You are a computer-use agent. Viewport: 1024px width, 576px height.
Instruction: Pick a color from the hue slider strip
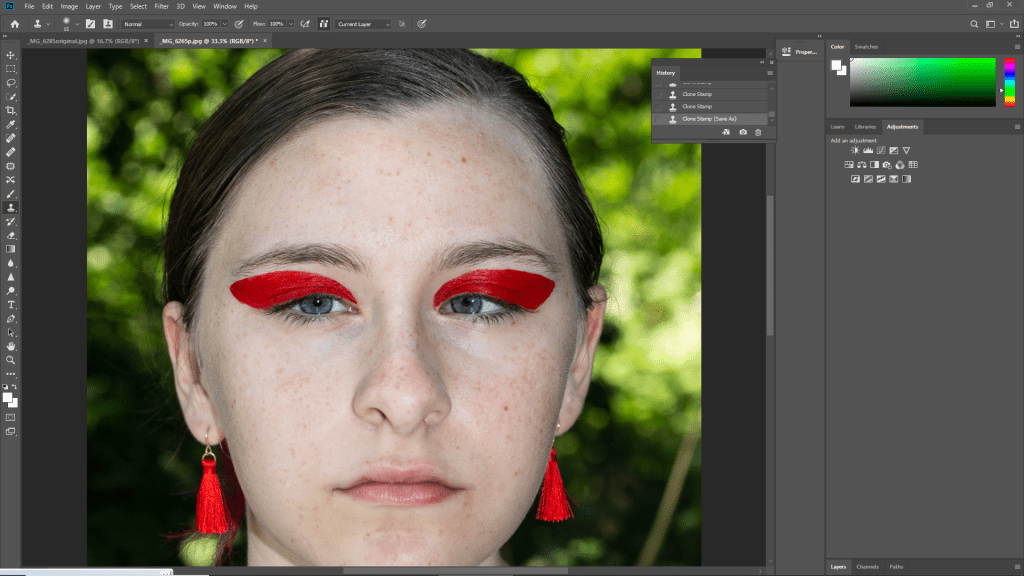[1009, 82]
